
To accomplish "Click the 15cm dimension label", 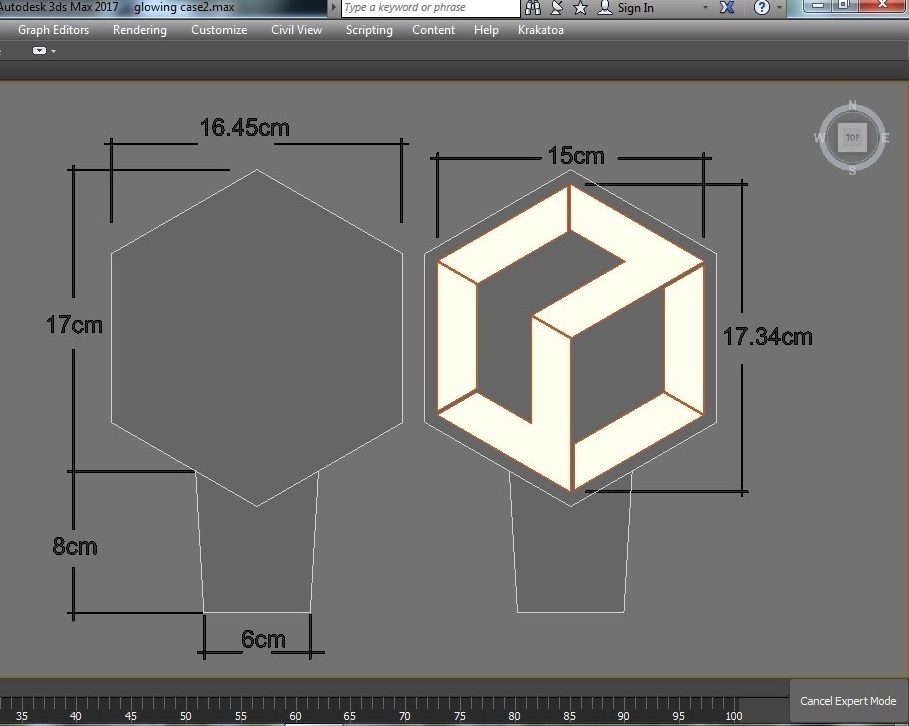I will click(x=576, y=155).
